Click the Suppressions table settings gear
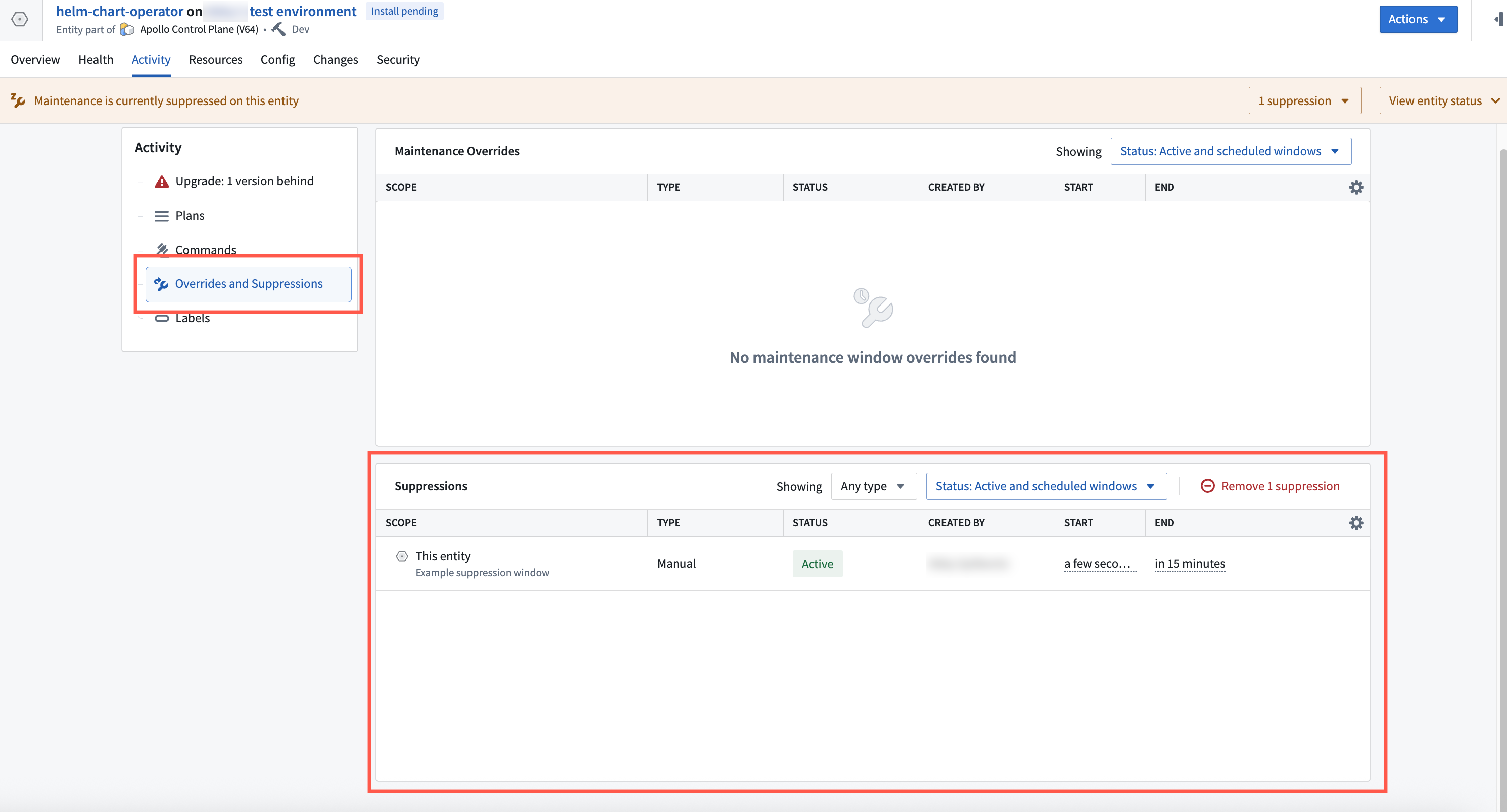This screenshot has height=812, width=1507. point(1356,523)
